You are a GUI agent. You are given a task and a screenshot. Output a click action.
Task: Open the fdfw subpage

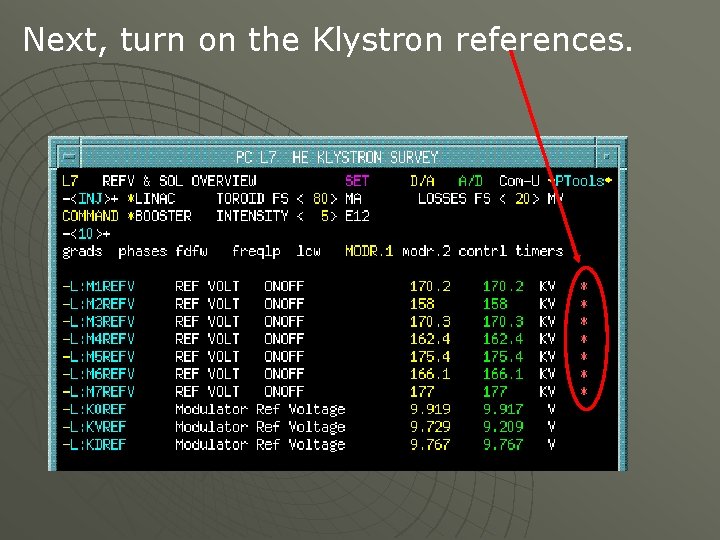pos(191,252)
